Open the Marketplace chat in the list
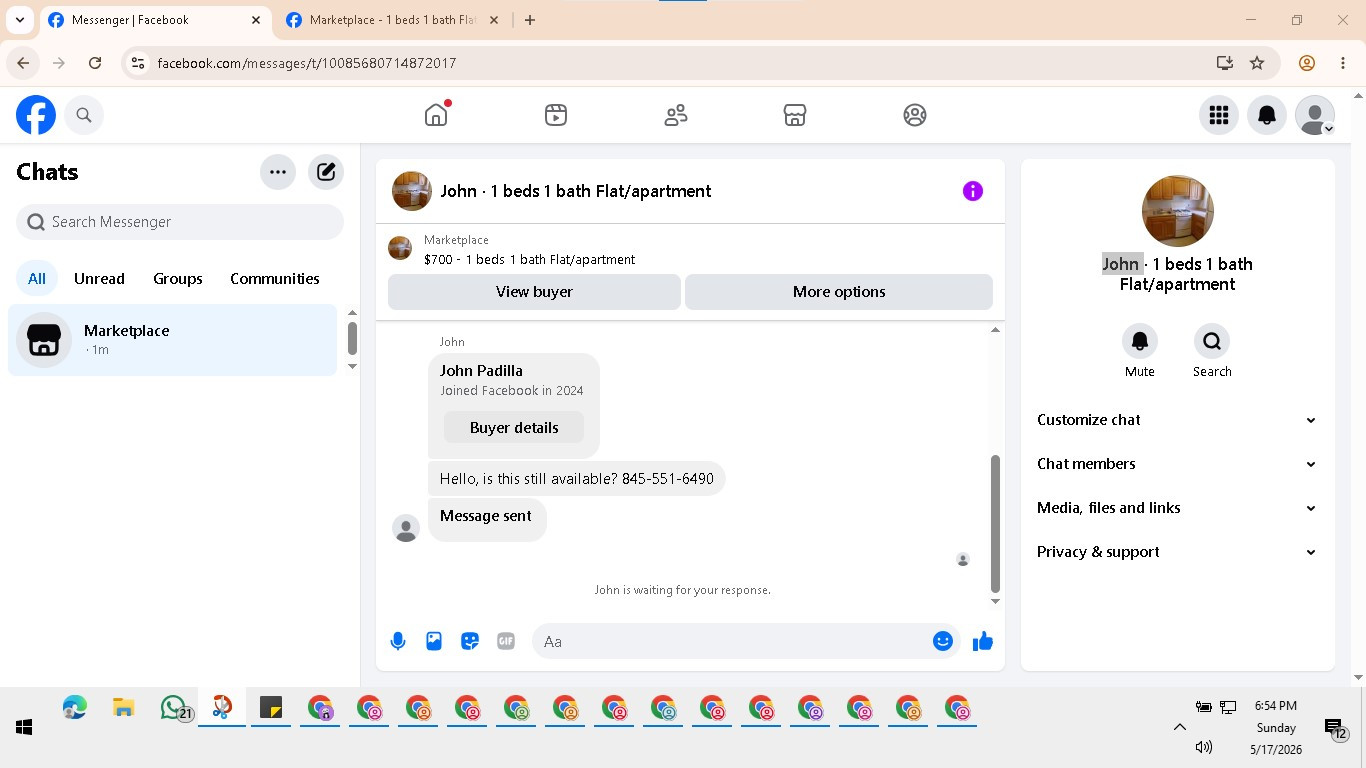1366x768 pixels. (x=173, y=340)
